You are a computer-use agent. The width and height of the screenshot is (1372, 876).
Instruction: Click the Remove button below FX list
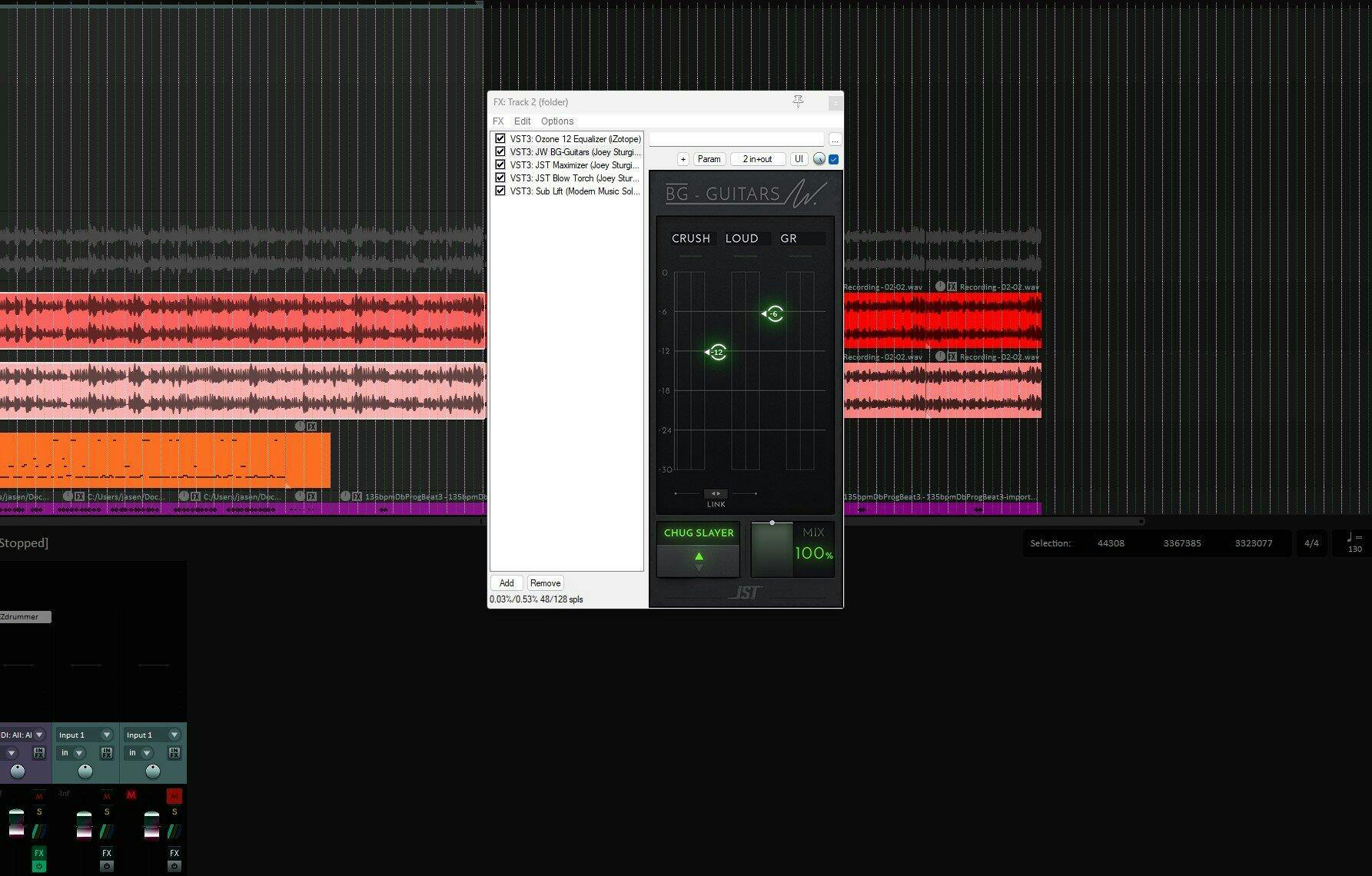click(x=545, y=583)
